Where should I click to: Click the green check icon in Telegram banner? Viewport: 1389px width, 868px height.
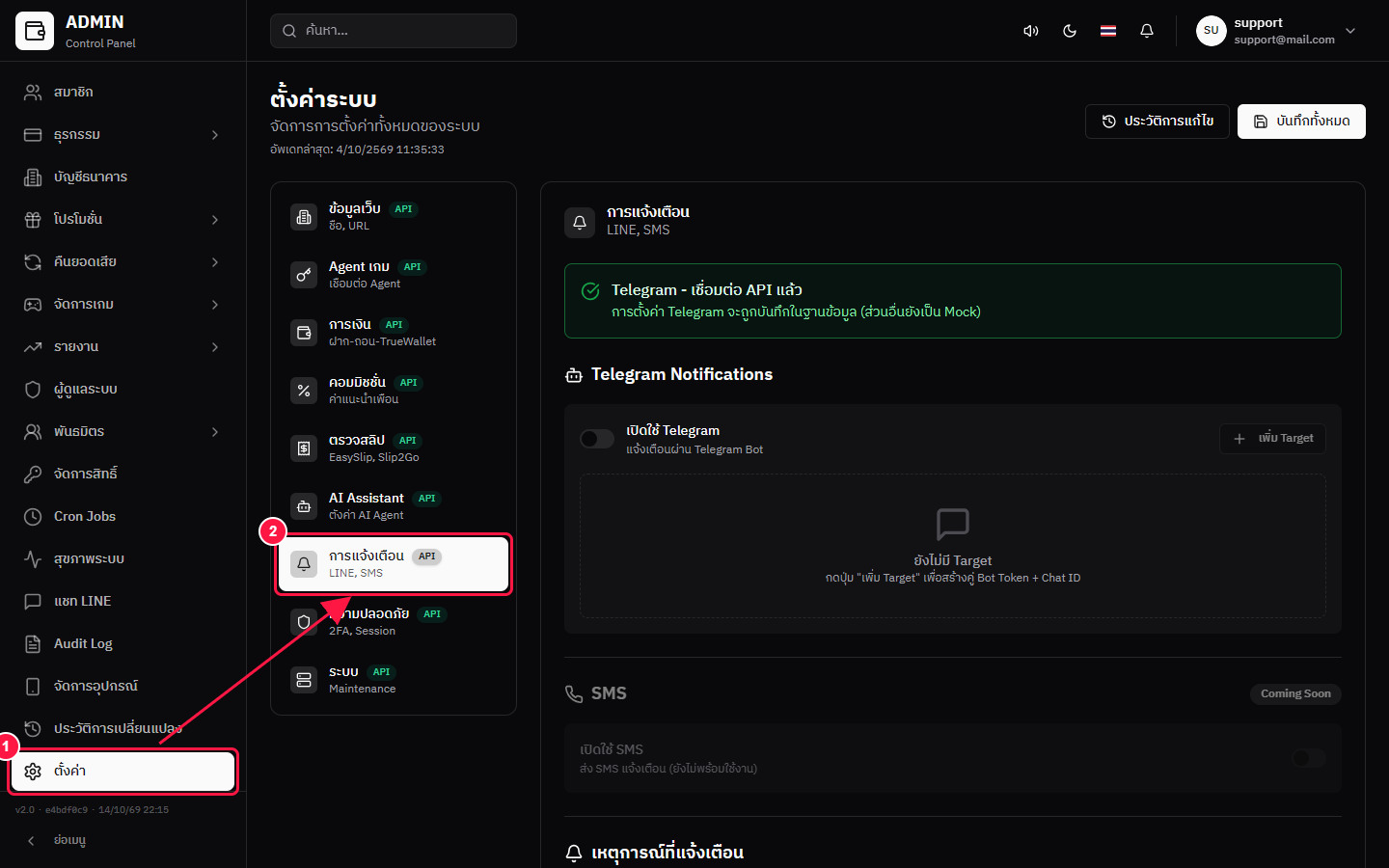point(591,291)
